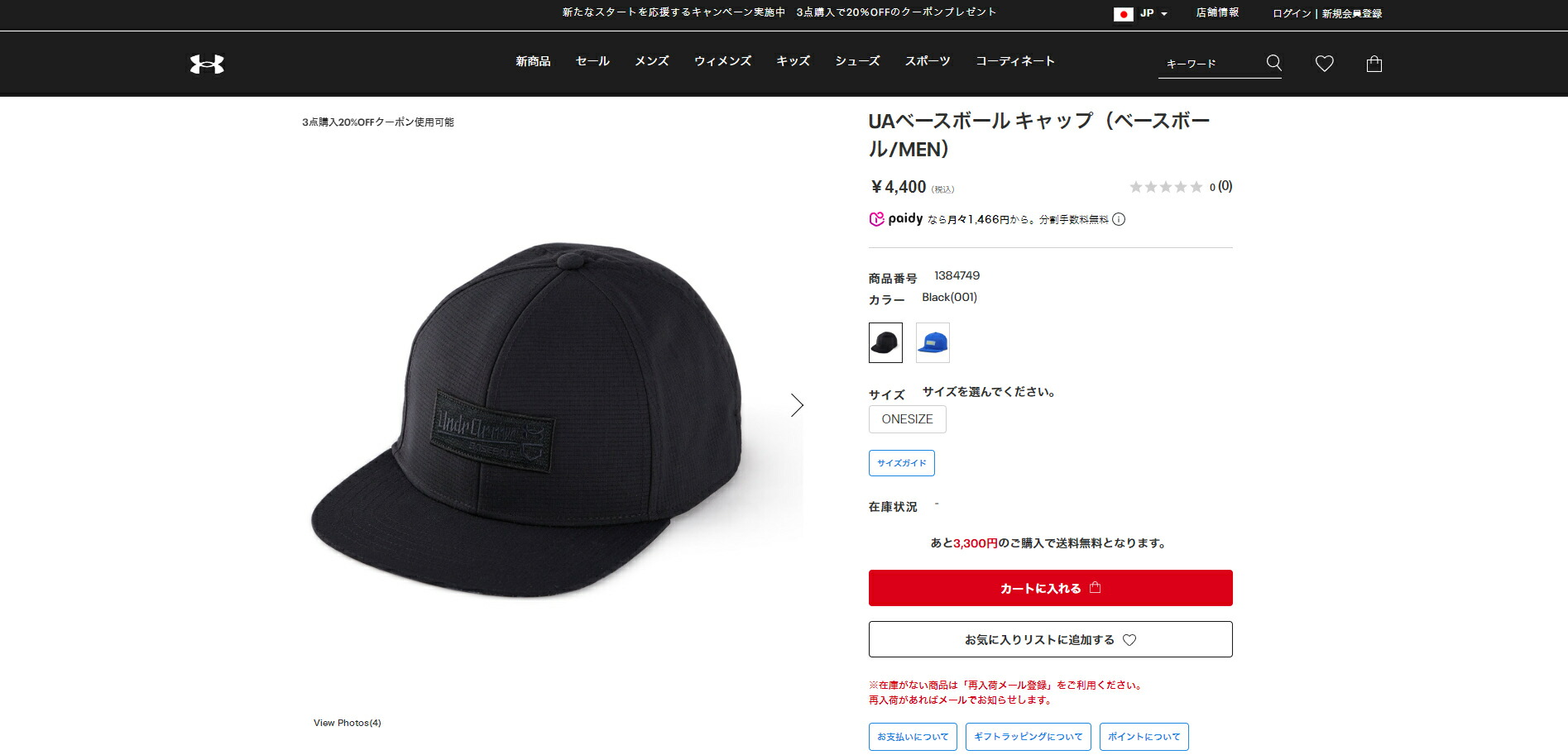Show next product photo with arrow
Image resolution: width=1568 pixels, height=755 pixels.
tap(797, 405)
